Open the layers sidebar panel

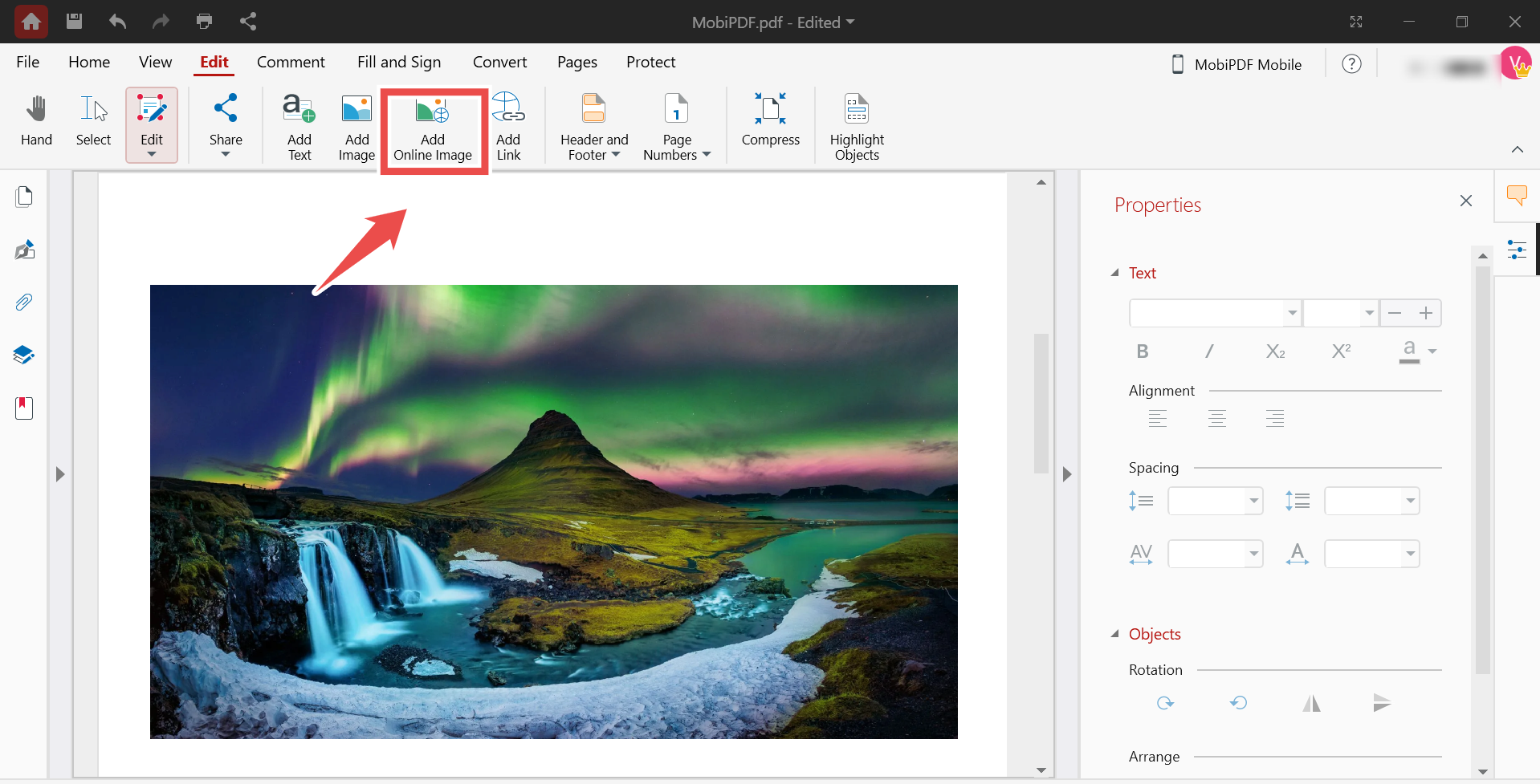[24, 355]
